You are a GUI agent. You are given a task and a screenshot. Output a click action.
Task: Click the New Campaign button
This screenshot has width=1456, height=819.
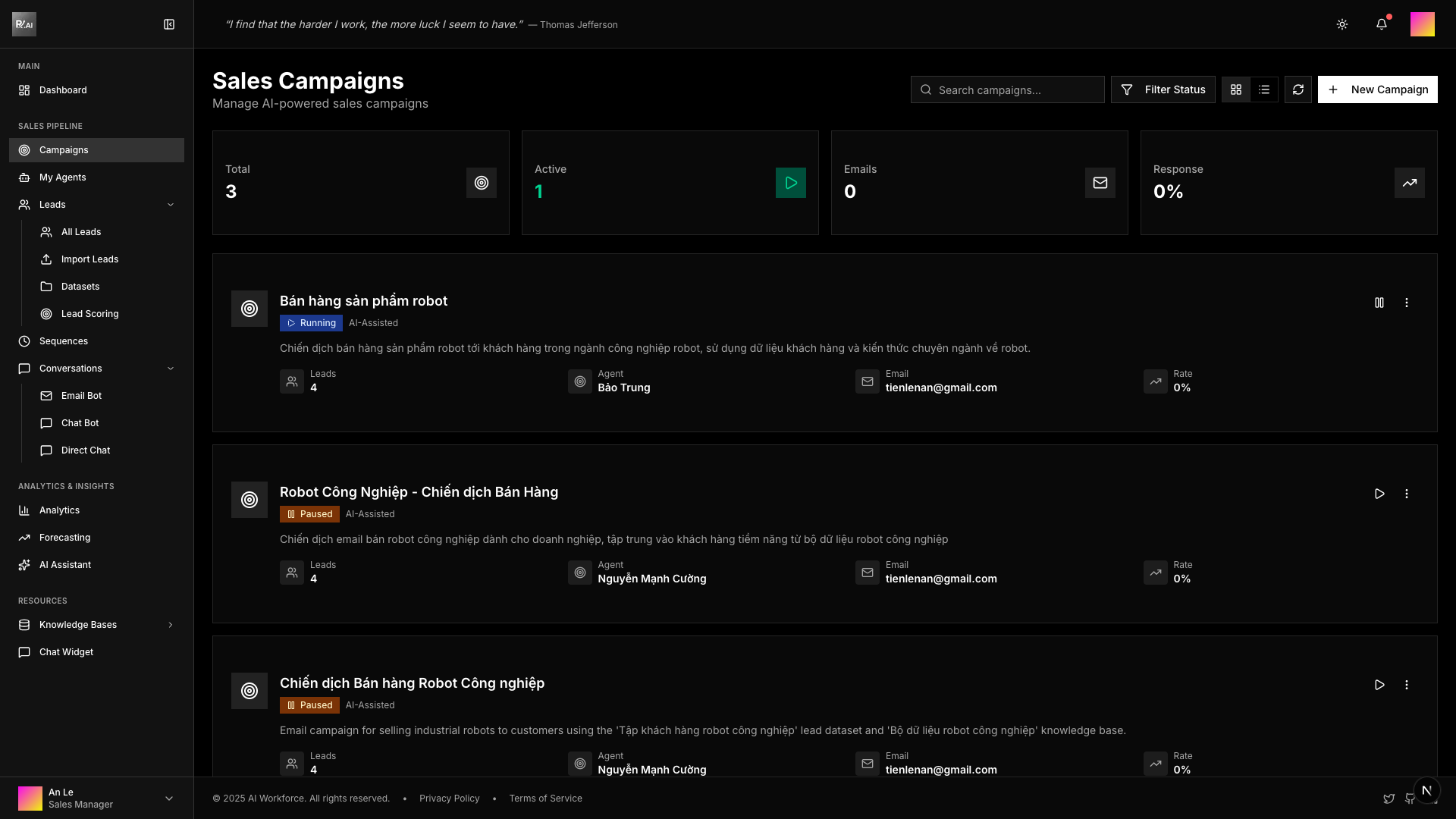[x=1377, y=89]
